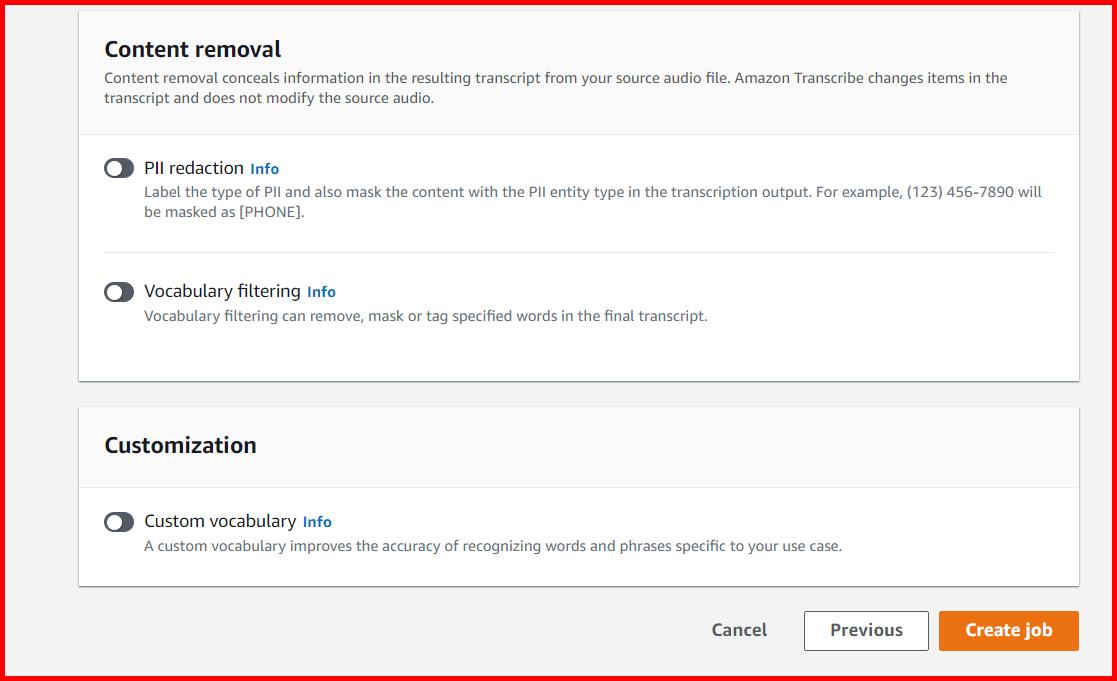Click the Customization section heading
Image resolution: width=1117 pixels, height=681 pixels.
coord(180,445)
